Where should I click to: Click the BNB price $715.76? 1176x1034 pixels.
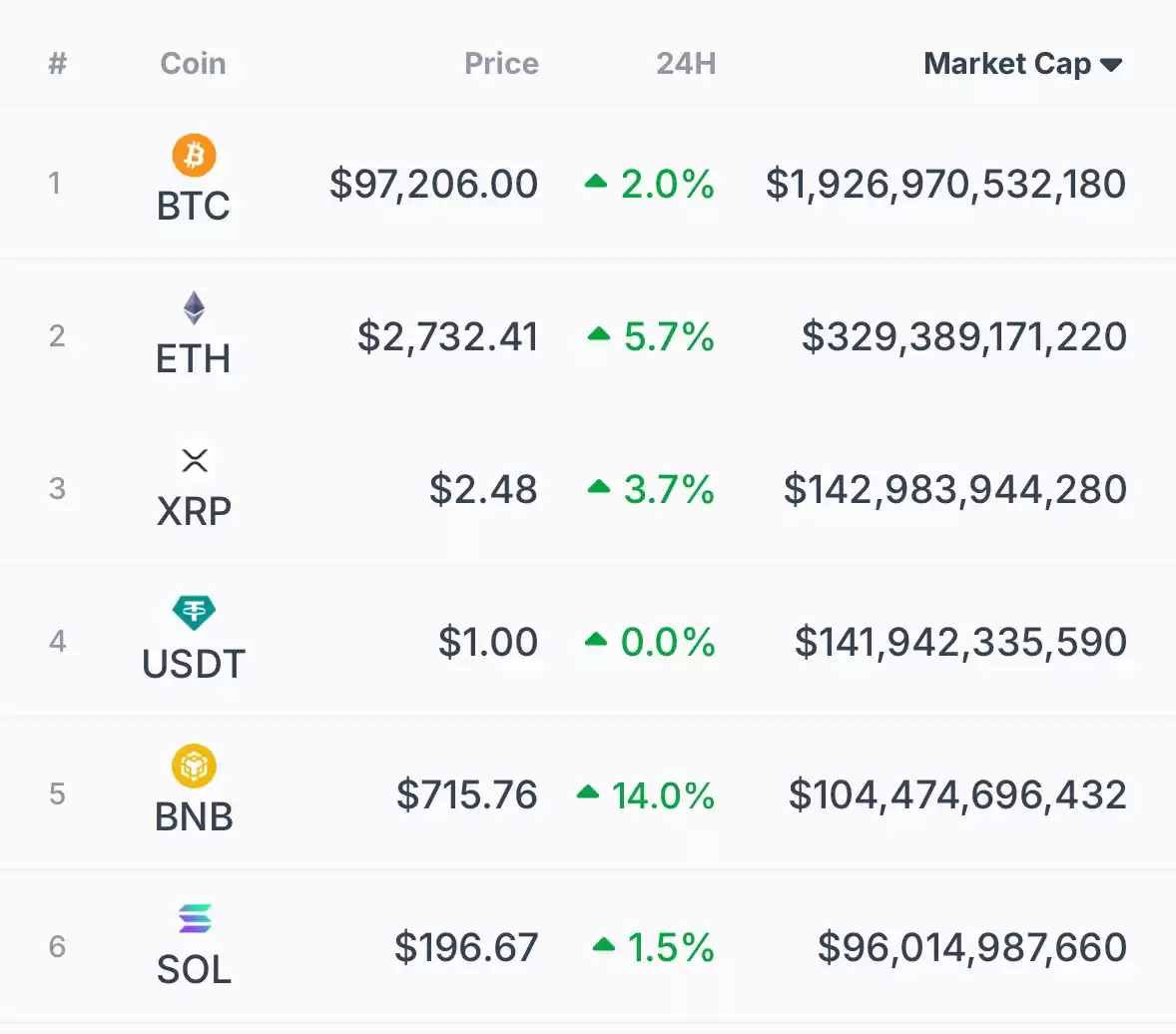tap(466, 794)
